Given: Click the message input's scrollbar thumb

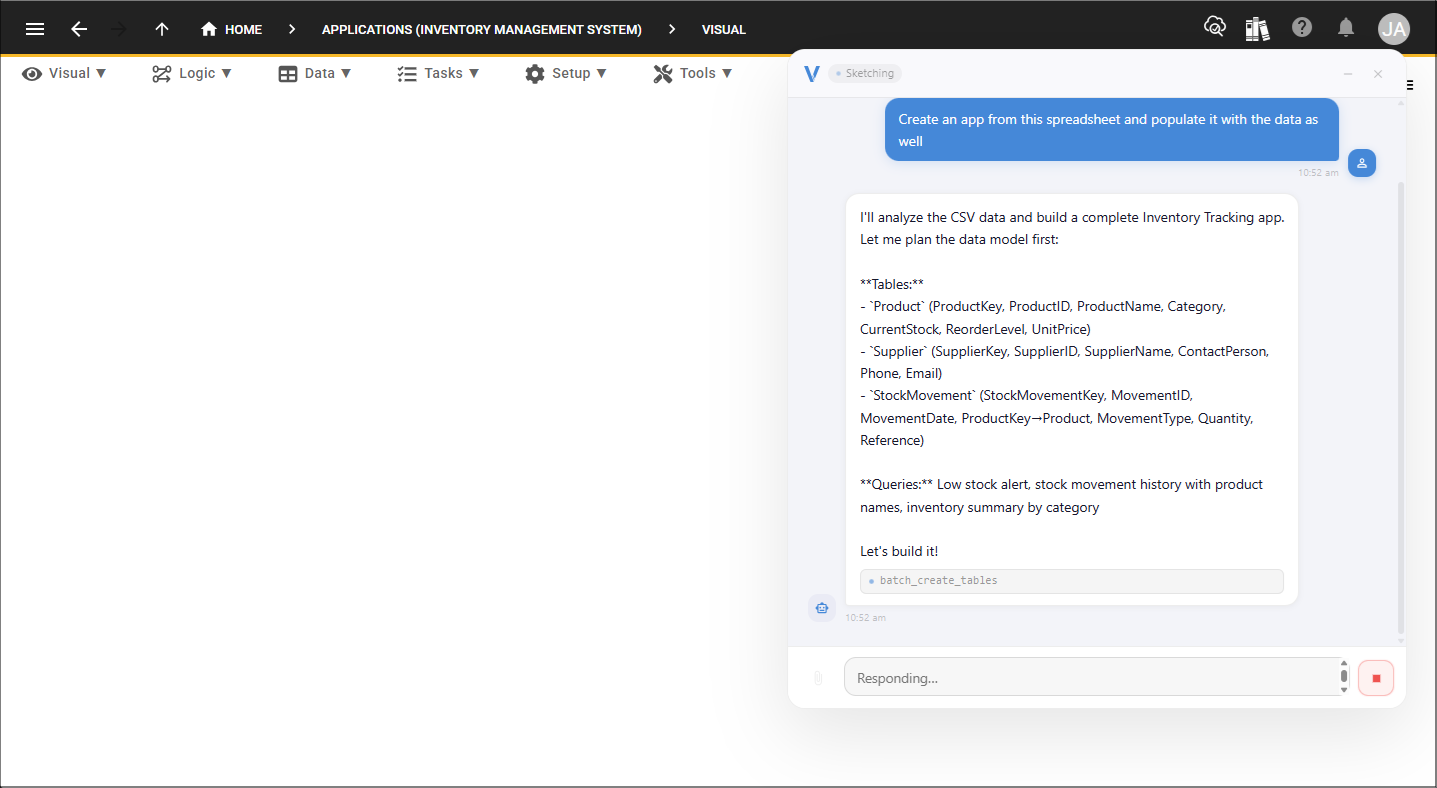Looking at the screenshot, I should tap(1344, 676).
